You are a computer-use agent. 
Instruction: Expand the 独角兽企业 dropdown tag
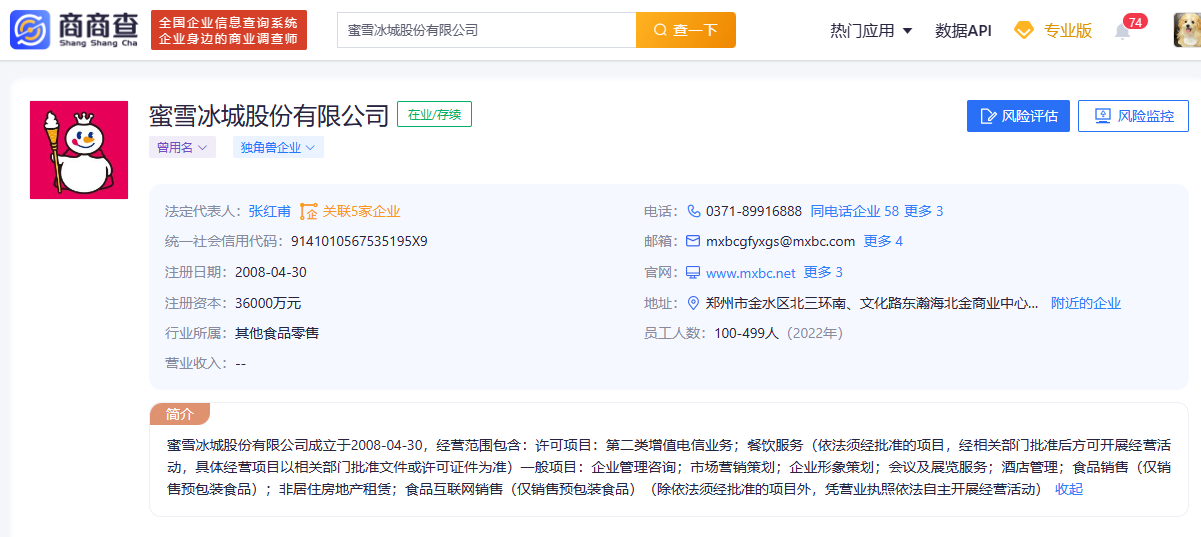[x=278, y=147]
